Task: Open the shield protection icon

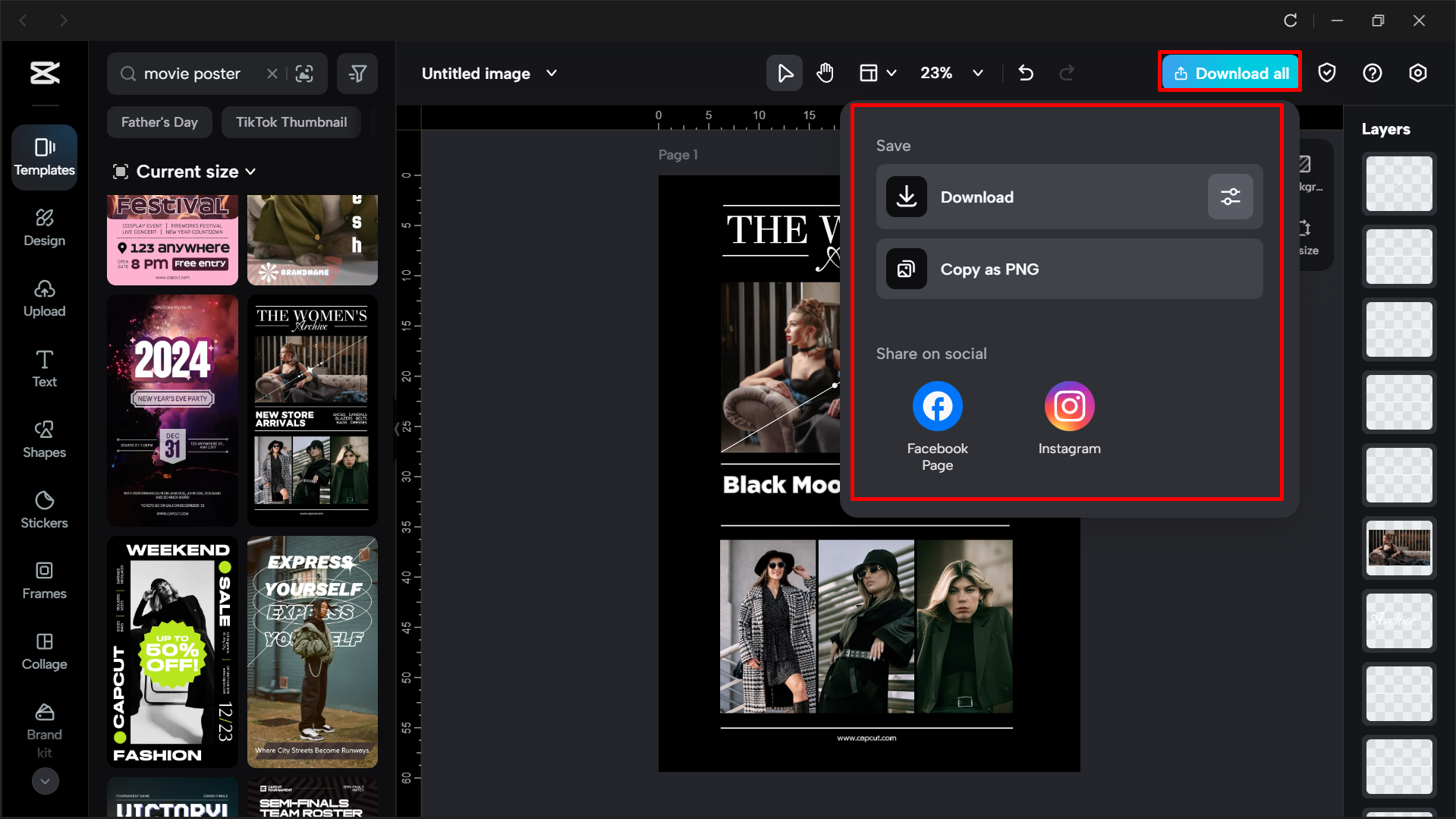Action: tap(1327, 73)
